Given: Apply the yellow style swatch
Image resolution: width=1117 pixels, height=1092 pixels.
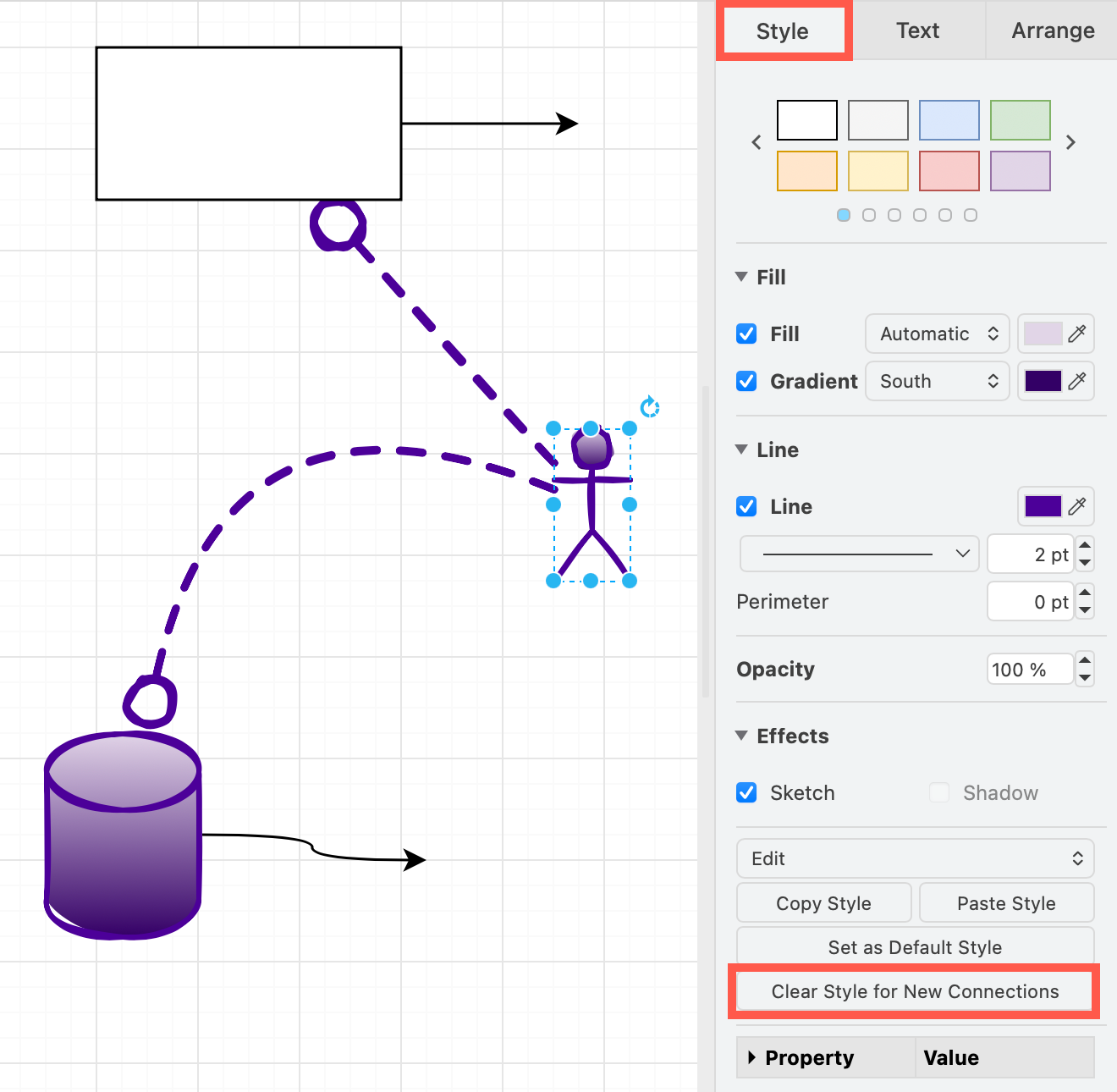Looking at the screenshot, I should pos(878,171).
